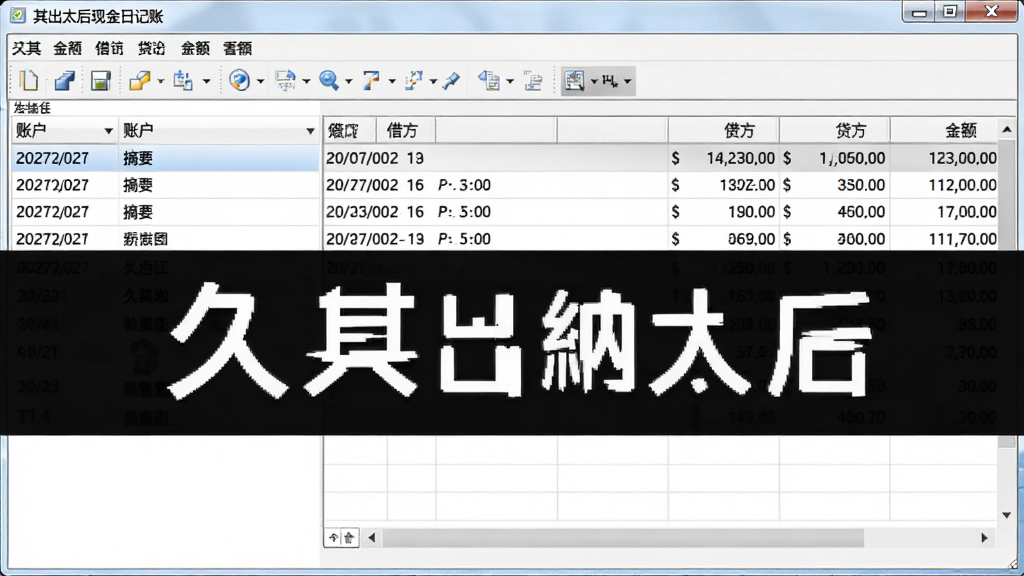
Task: Select the highlighted first 20272/027 row
Action: click(x=166, y=158)
